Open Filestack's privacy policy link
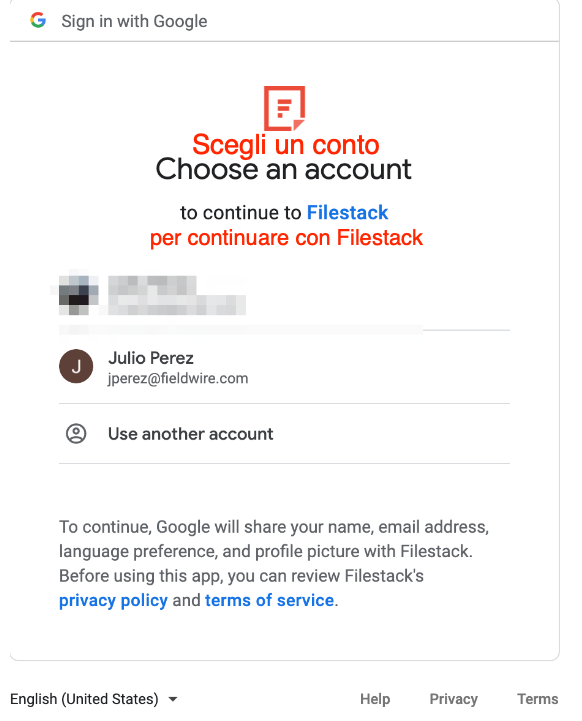The height and width of the screenshot is (721, 582). click(113, 601)
